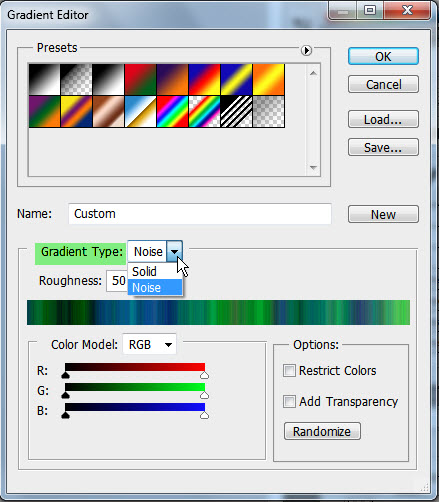Create a gradient with New button

tap(383, 214)
